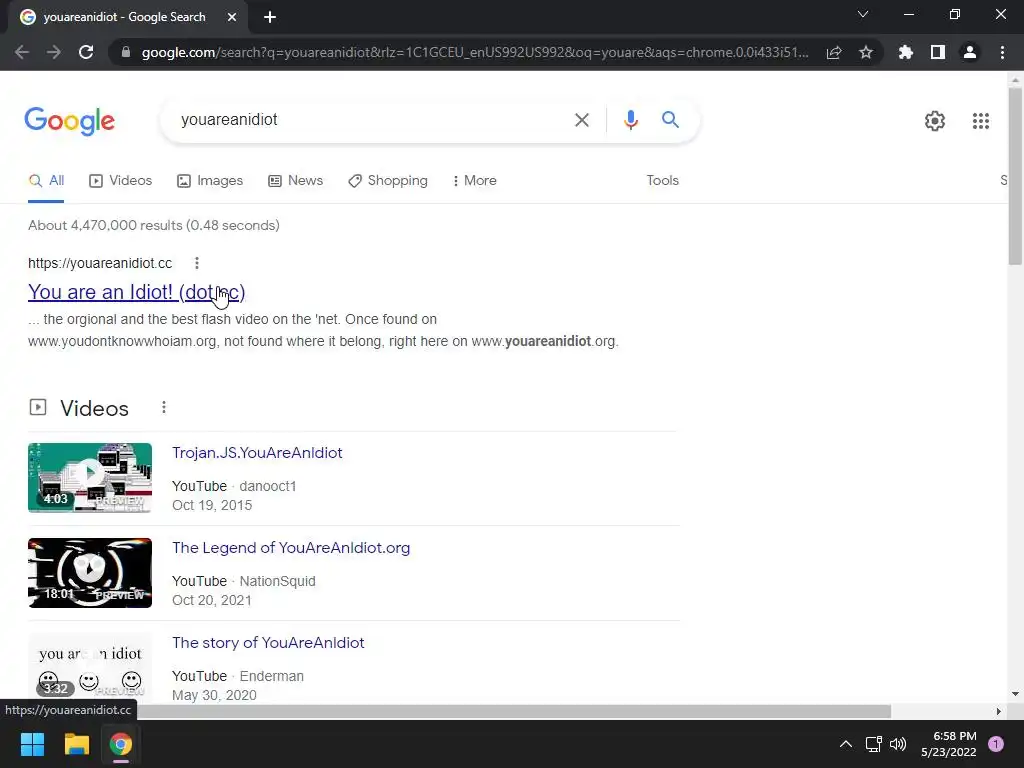Click the horizontal scrollbar thumb
This screenshot has width=1024, height=768.
513,711
